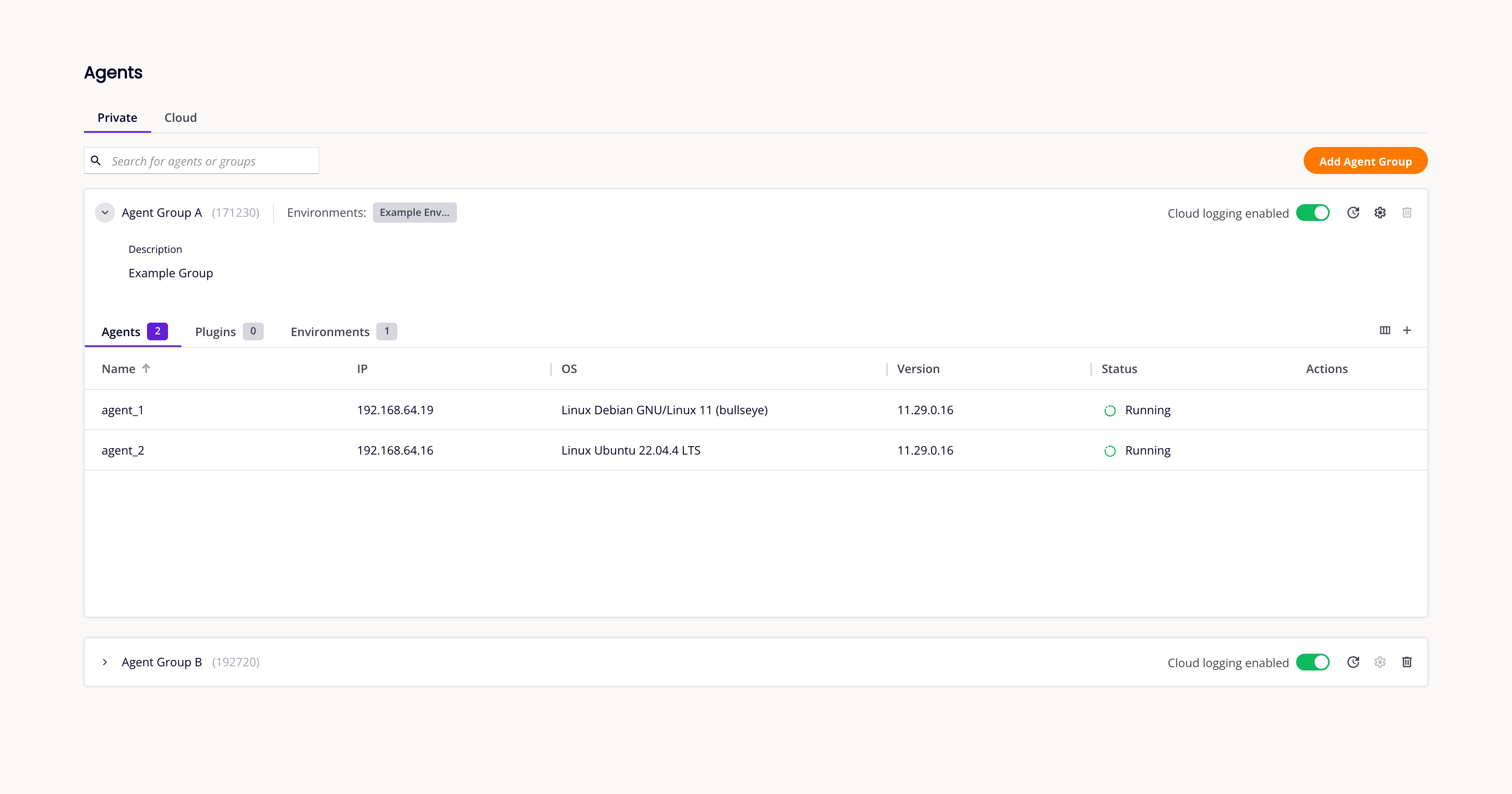Click the column customization grid icon
Image resolution: width=1512 pixels, height=794 pixels.
1385,330
